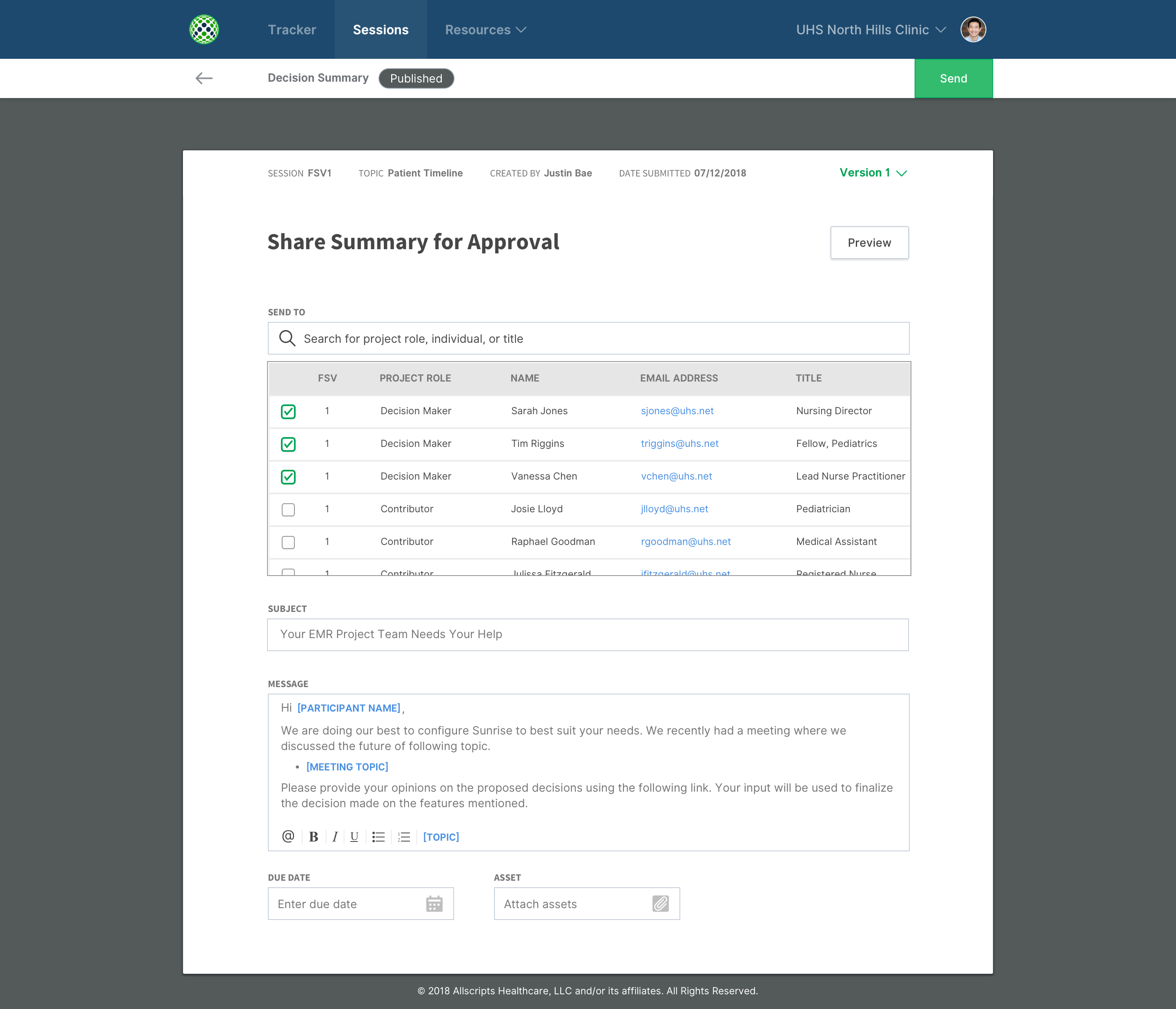This screenshot has height=1009, width=1176.
Task: Click the date submitted 07/12/2018
Action: pyautogui.click(x=720, y=173)
